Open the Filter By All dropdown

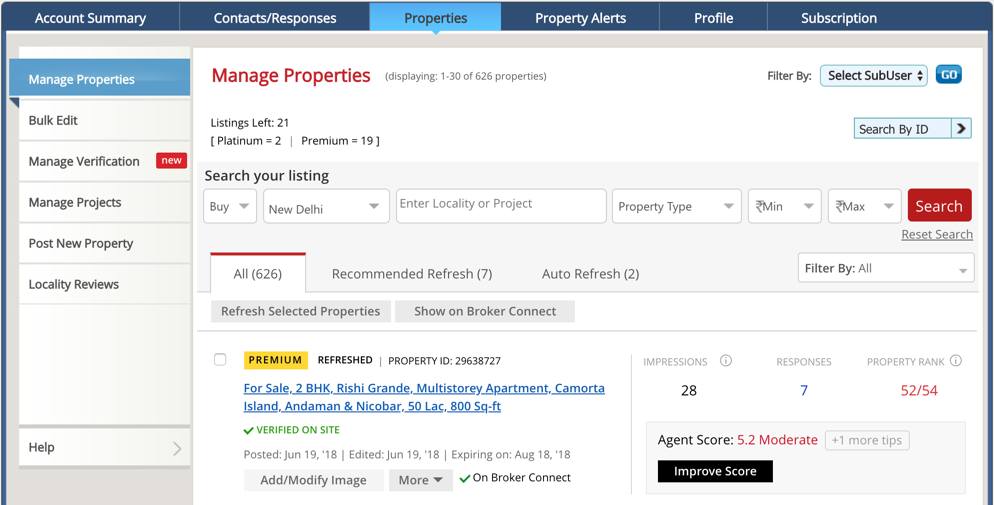(x=886, y=268)
